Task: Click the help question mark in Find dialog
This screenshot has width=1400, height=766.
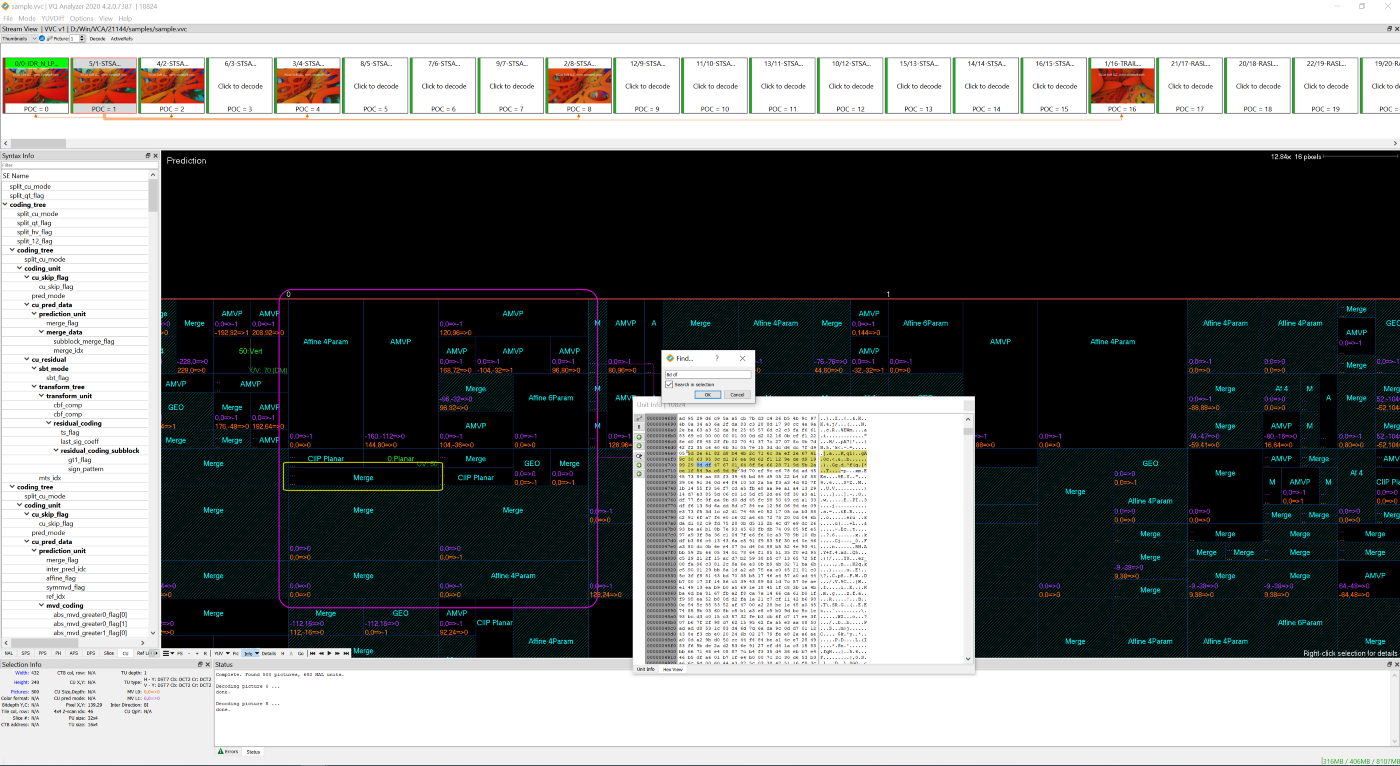Action: (716, 358)
